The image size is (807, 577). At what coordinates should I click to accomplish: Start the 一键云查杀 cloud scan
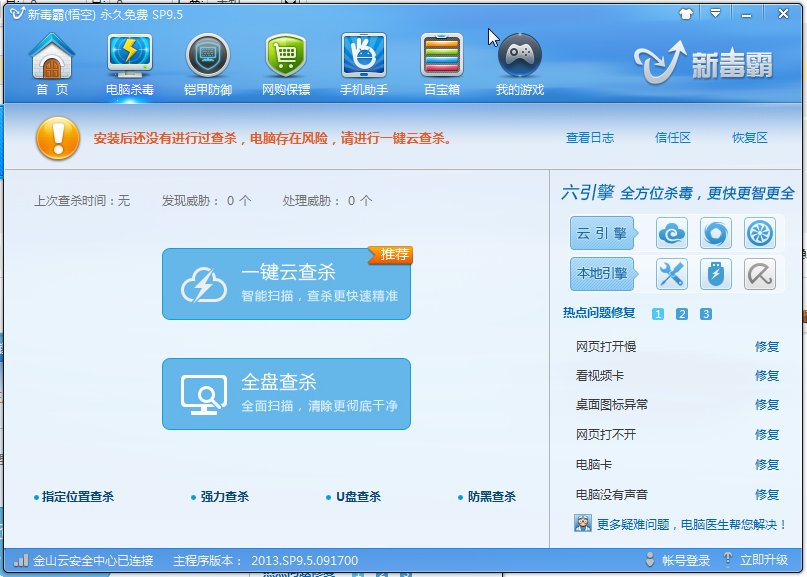[286, 284]
